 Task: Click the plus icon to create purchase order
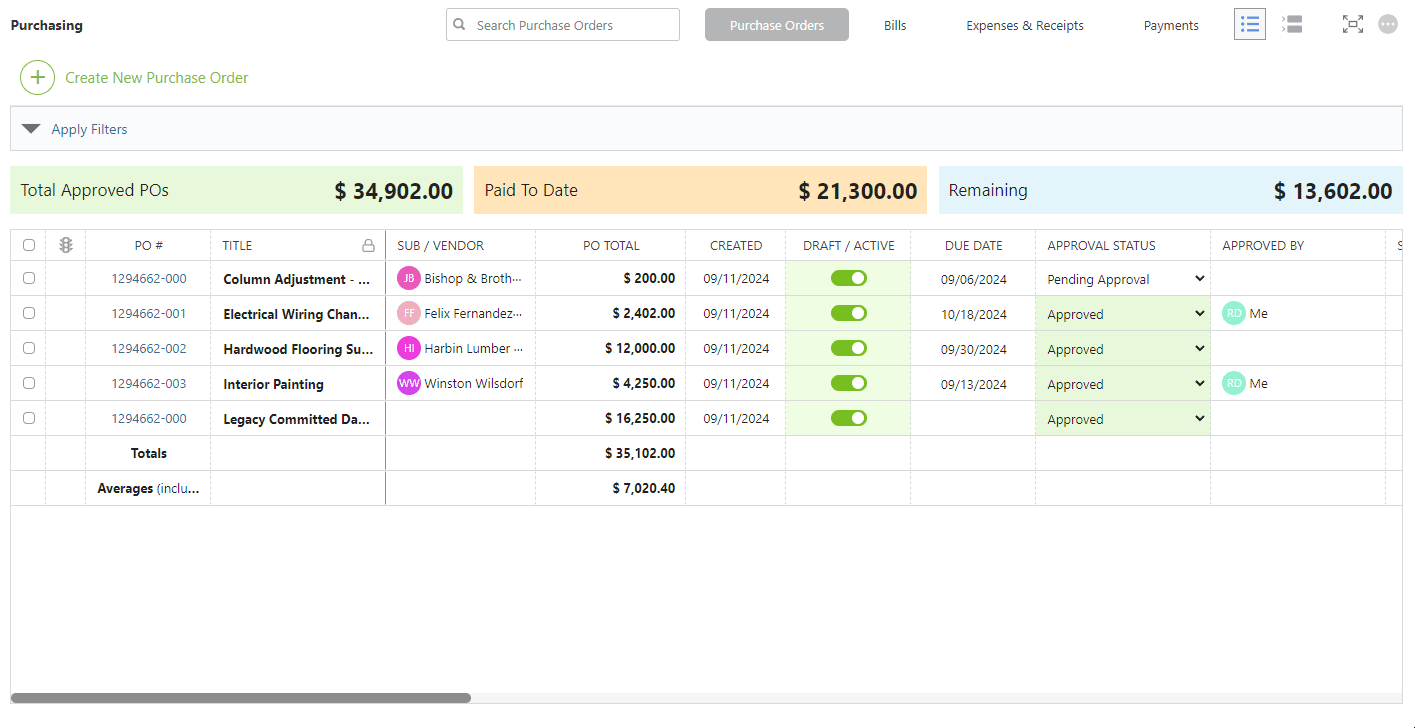pos(37,77)
